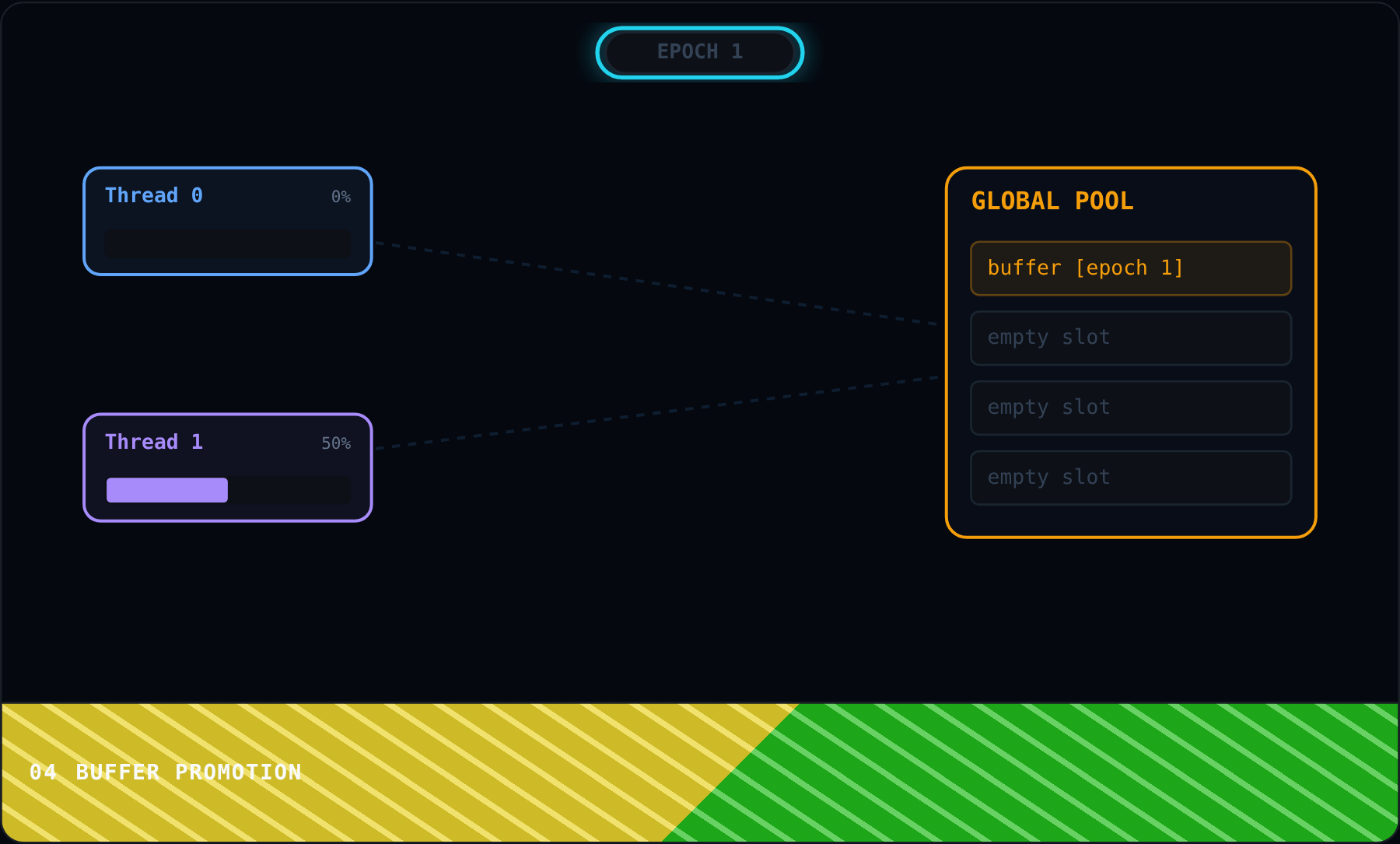
Task: Click the dashed connector from Thread 0
Action: [x=656, y=284]
